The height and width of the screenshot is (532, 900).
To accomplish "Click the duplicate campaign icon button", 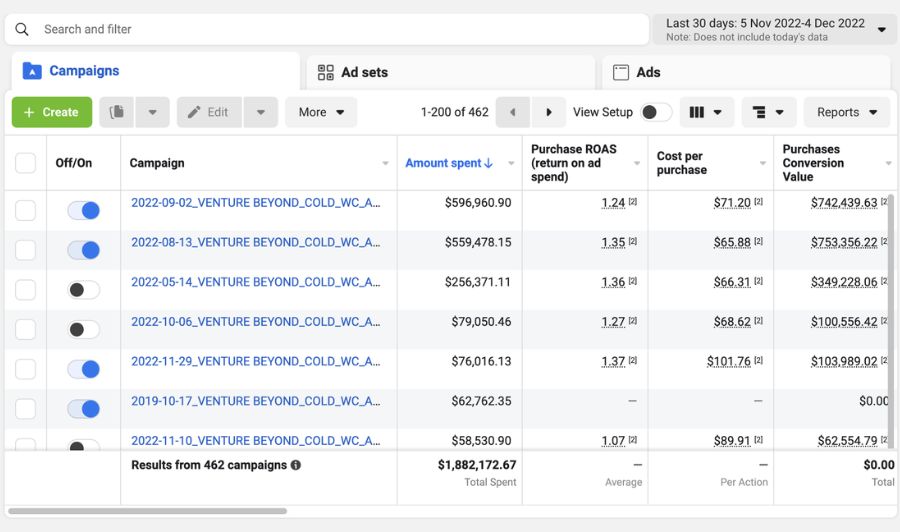I will coord(117,112).
